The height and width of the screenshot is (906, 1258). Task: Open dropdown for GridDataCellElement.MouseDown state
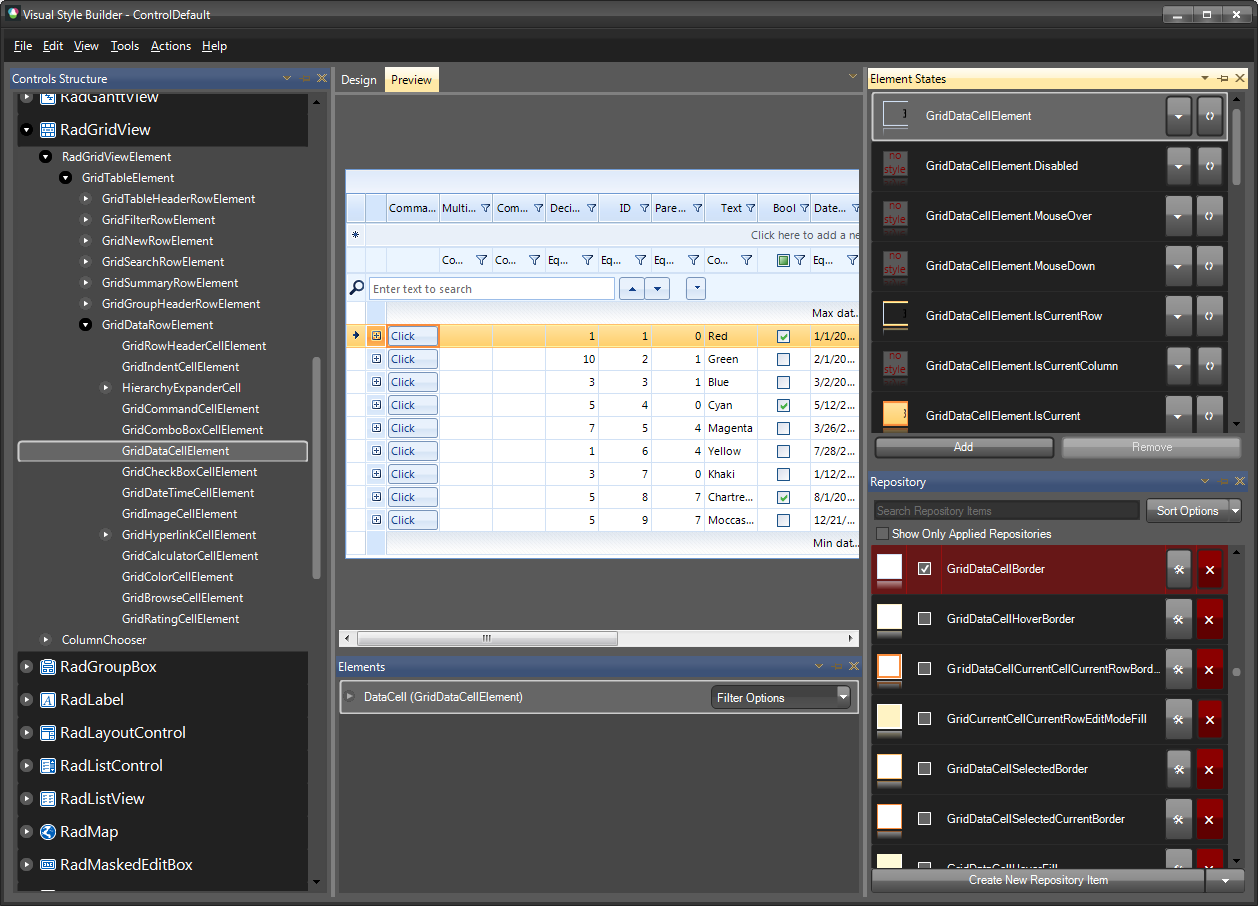coord(1179,266)
